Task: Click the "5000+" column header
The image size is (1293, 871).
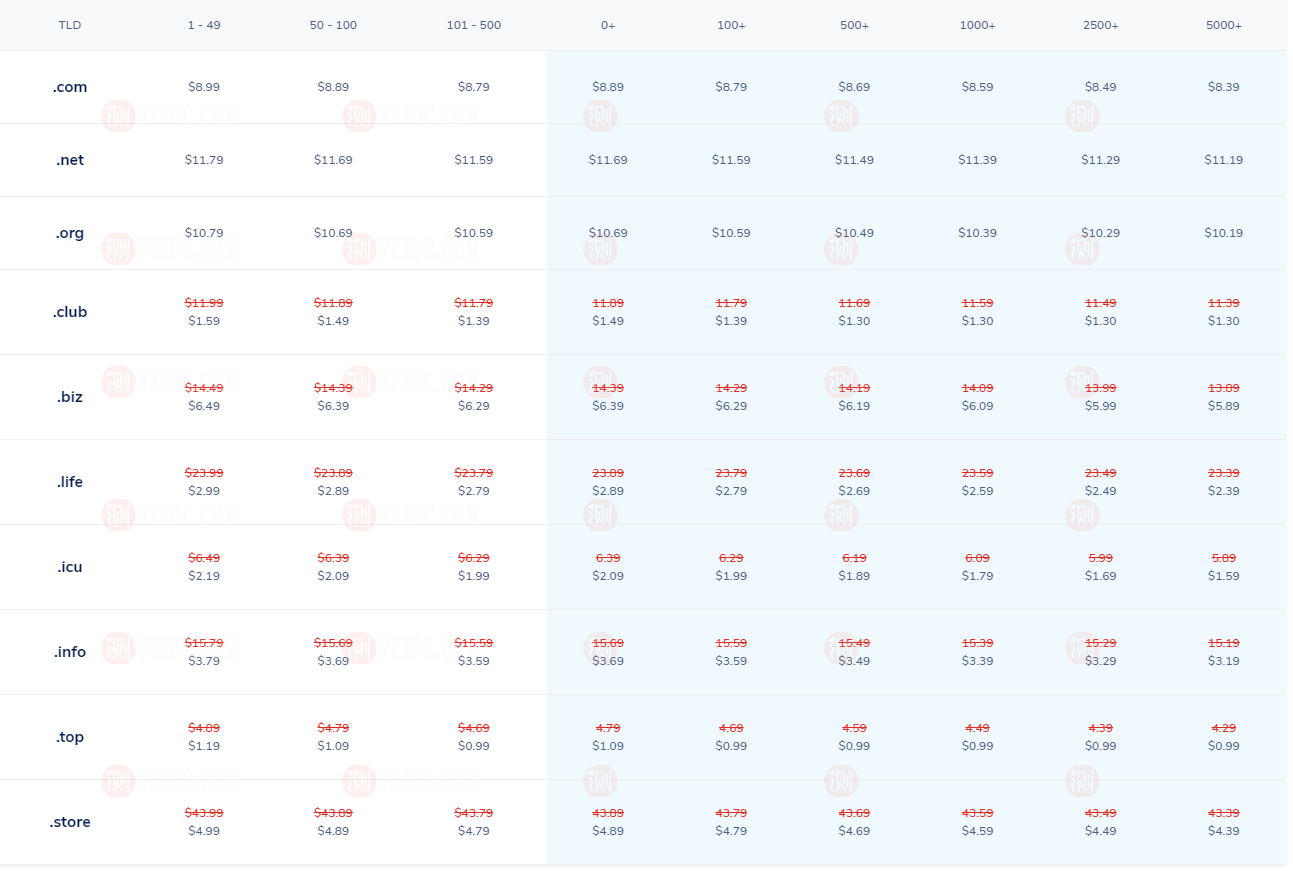Action: click(1223, 25)
